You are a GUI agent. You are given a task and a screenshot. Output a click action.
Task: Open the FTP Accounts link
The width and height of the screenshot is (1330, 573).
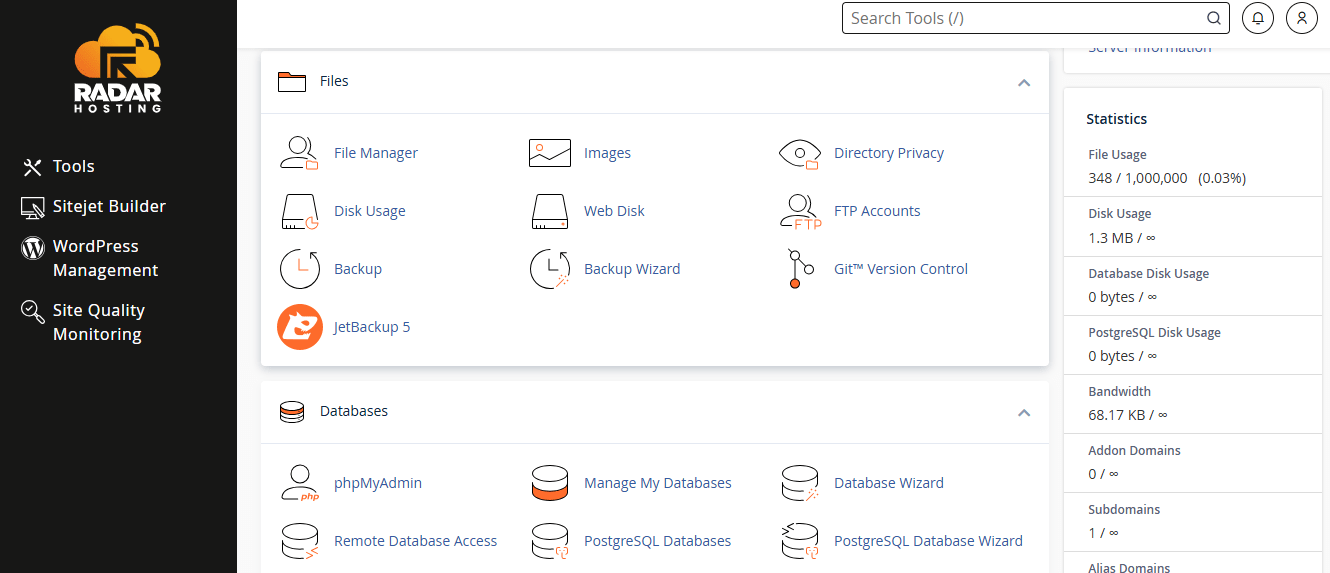pyautogui.click(x=877, y=211)
